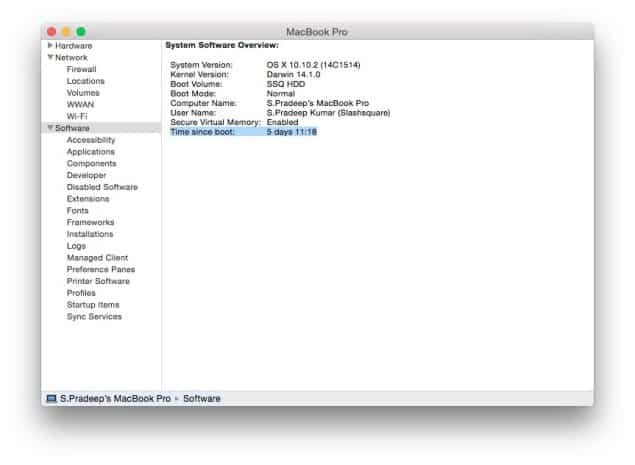The width and height of the screenshot is (635, 465).
Task: Expand the Hardware category triangle
Action: (x=50, y=45)
